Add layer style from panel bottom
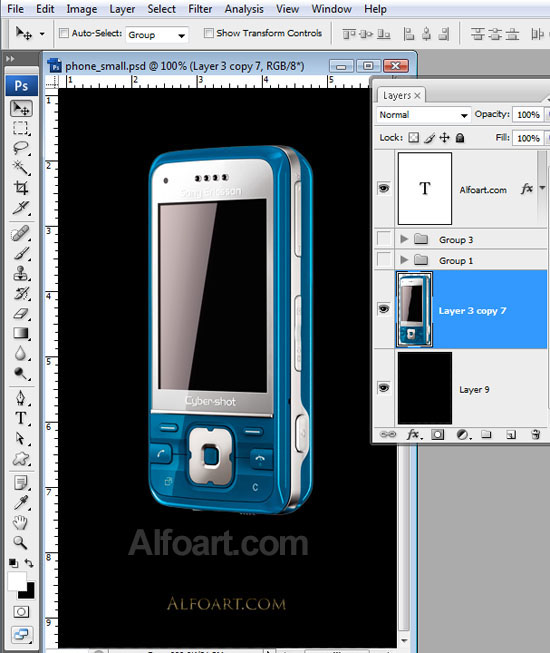Screen dimensions: 550x653 [x=414, y=434]
